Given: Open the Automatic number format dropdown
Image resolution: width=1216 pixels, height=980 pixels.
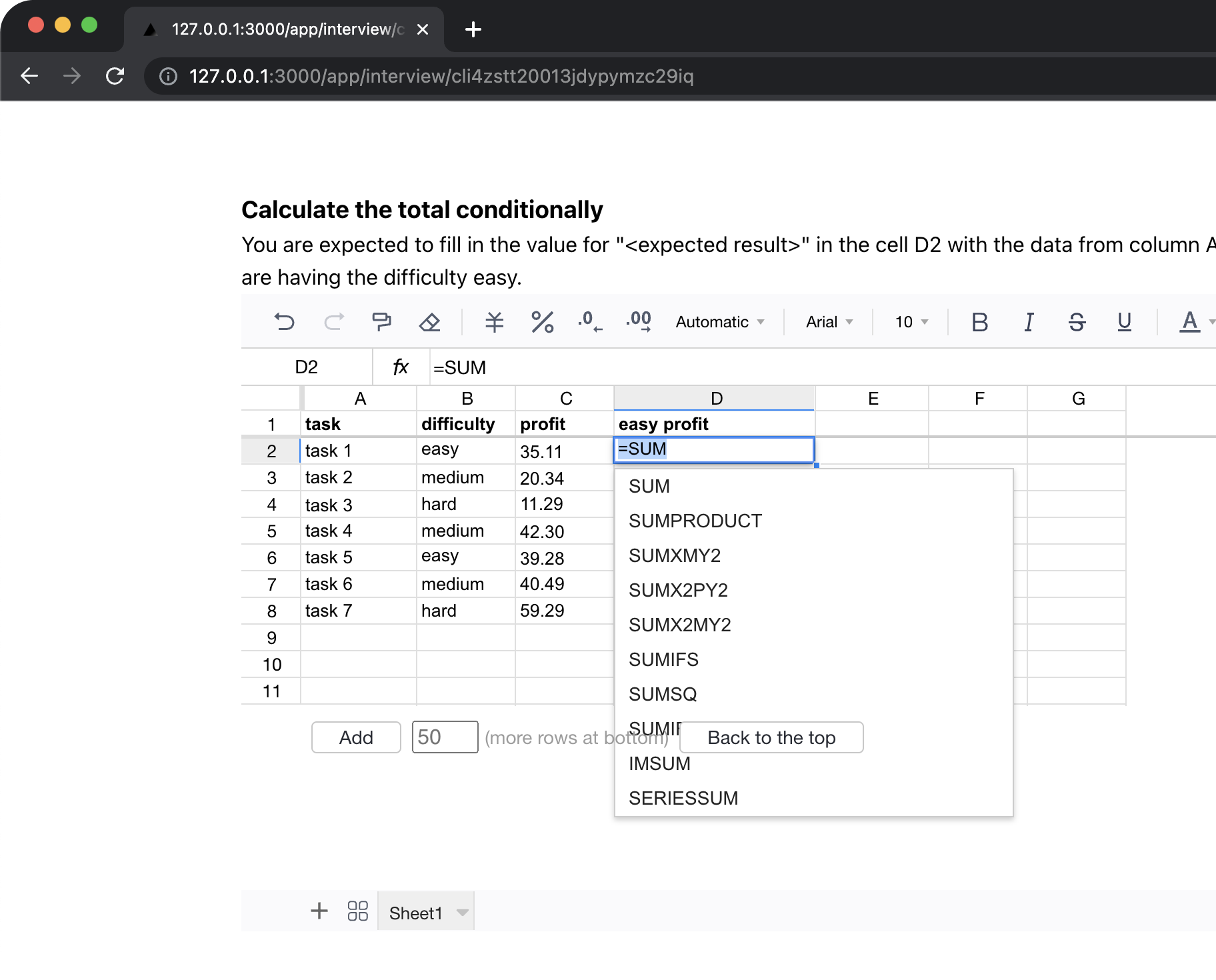Looking at the screenshot, I should (719, 322).
